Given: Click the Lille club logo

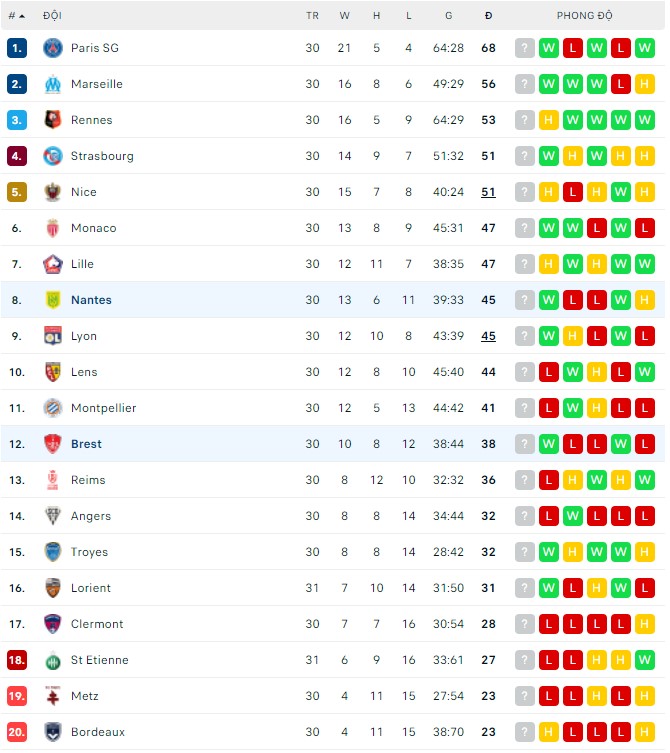Looking at the screenshot, I should pyautogui.click(x=53, y=264).
